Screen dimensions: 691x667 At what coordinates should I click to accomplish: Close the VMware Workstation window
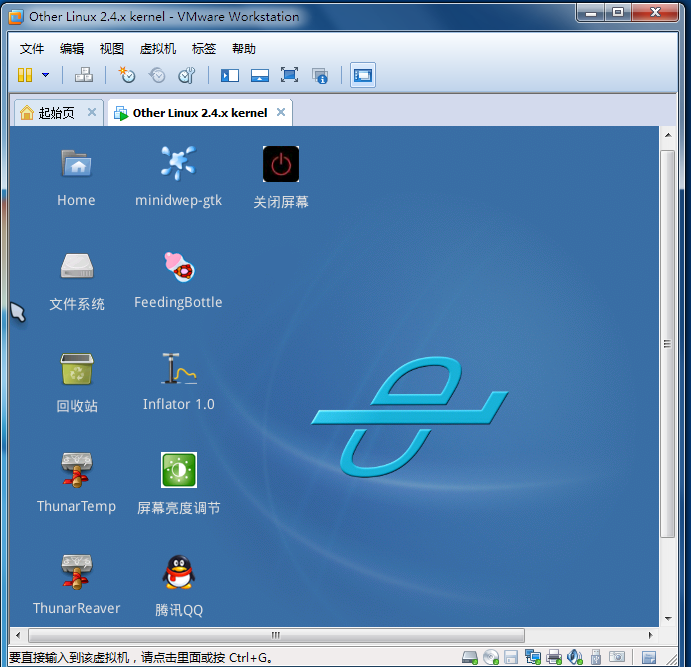tap(655, 12)
